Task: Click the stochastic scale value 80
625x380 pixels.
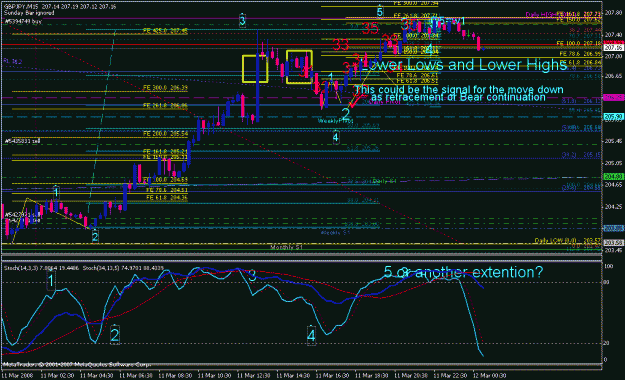Action: tap(607, 282)
